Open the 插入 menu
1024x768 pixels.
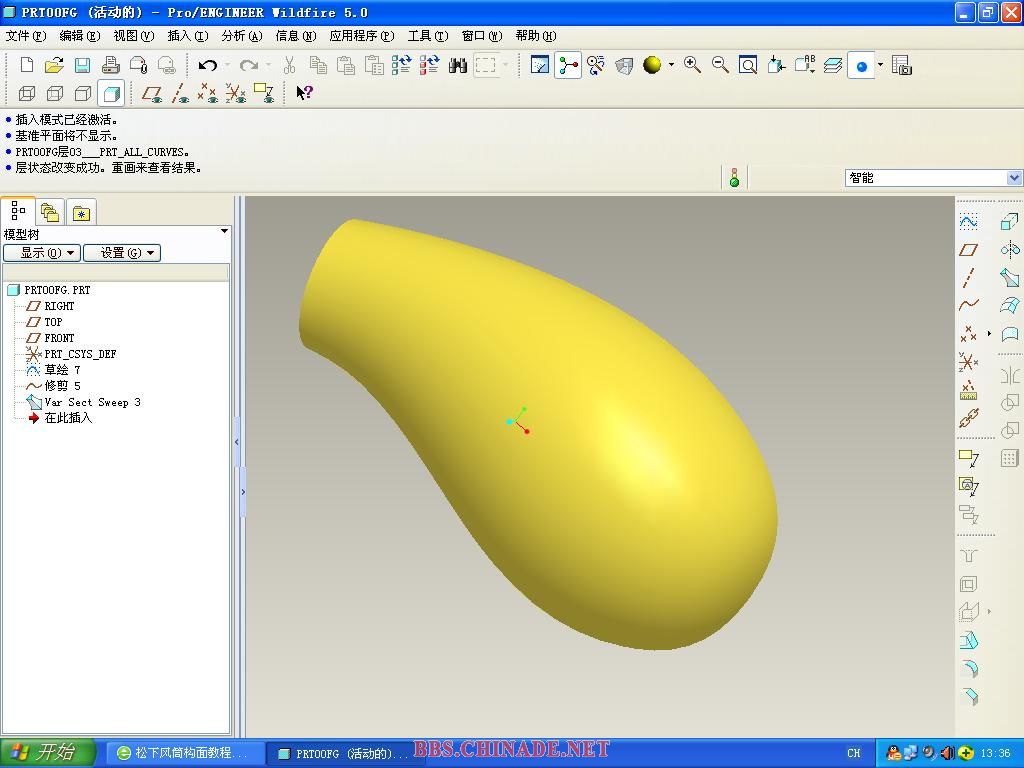pos(187,36)
